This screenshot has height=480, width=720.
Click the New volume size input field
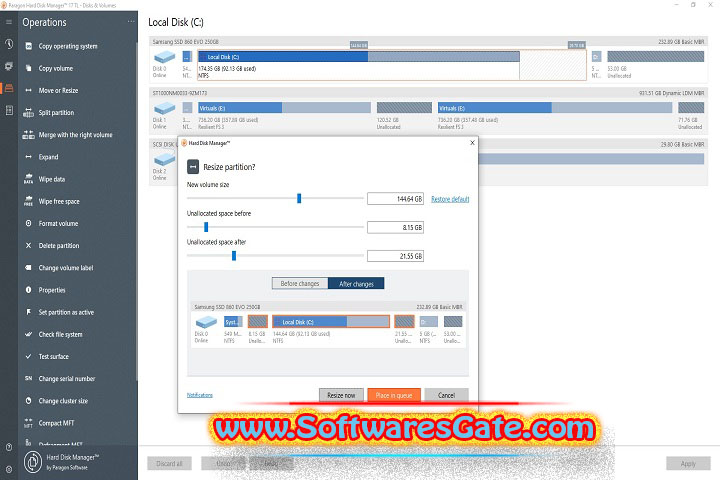coord(395,199)
